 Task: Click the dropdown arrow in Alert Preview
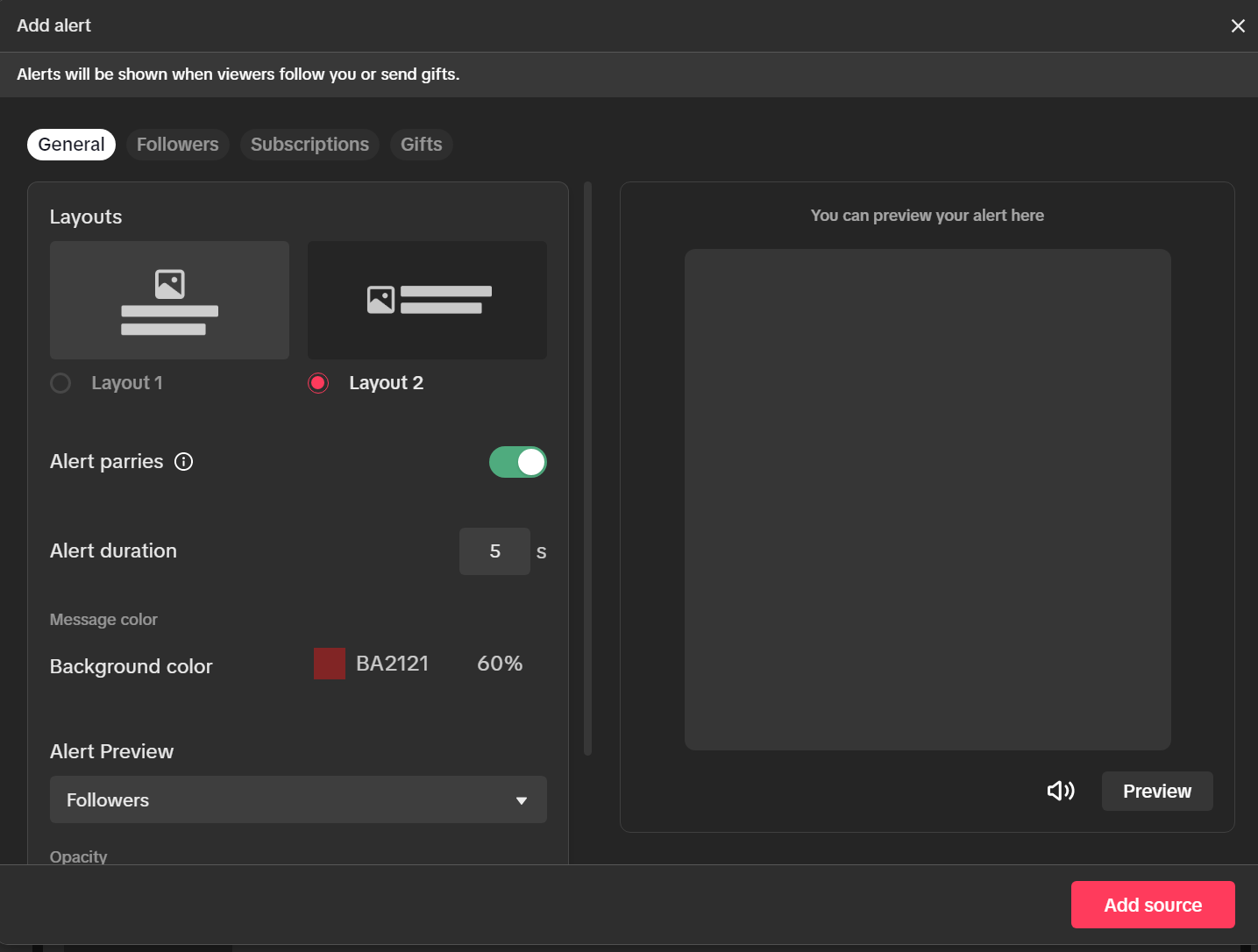click(522, 800)
